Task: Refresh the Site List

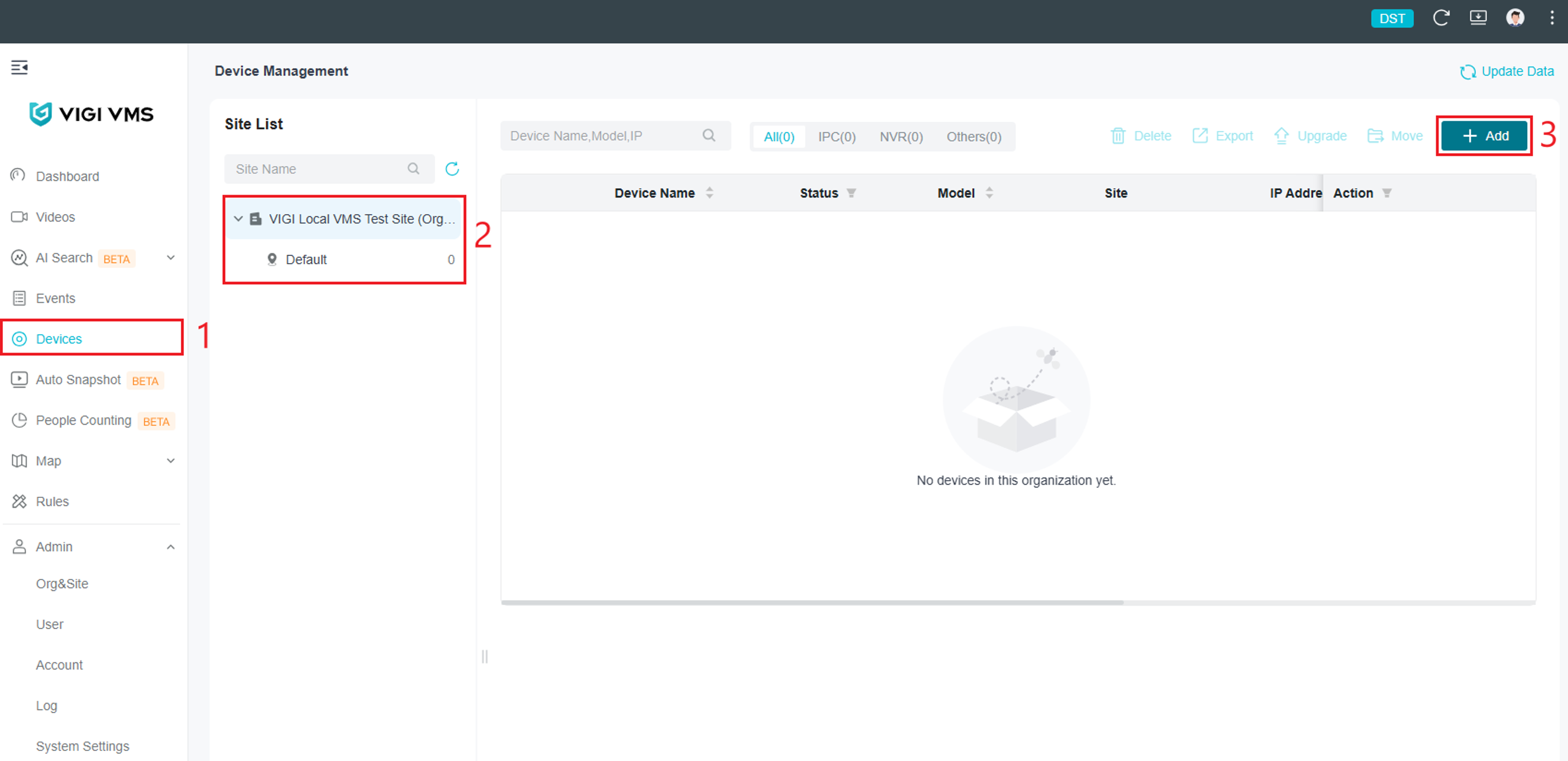Action: [x=452, y=169]
